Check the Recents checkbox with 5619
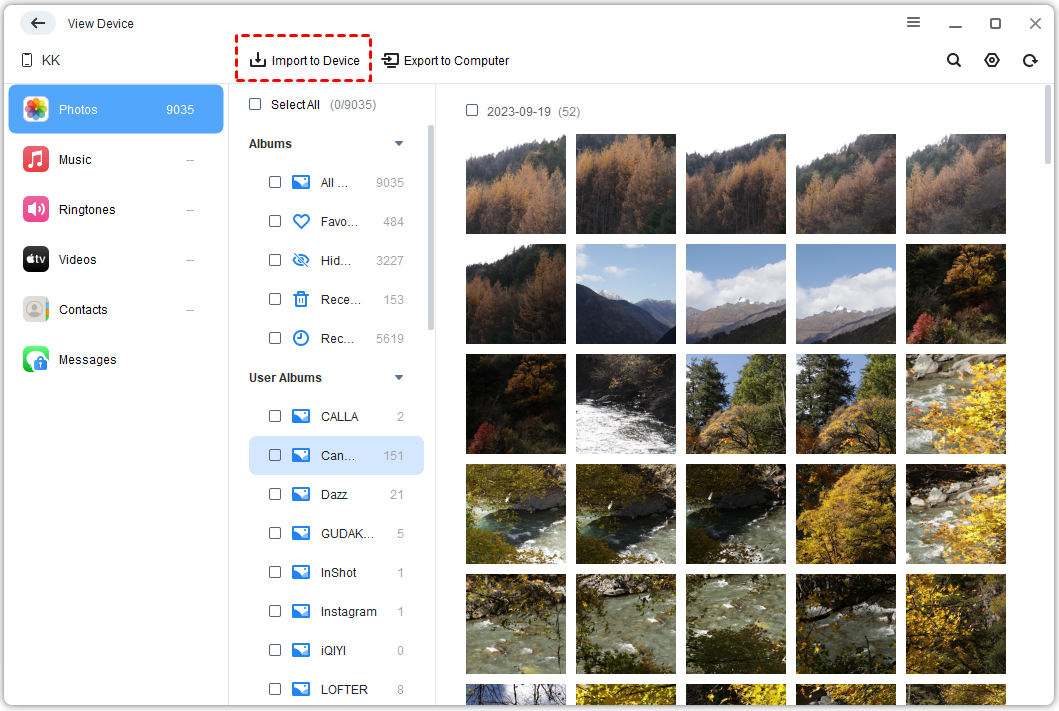The height and width of the screenshot is (711, 1059). [x=275, y=338]
